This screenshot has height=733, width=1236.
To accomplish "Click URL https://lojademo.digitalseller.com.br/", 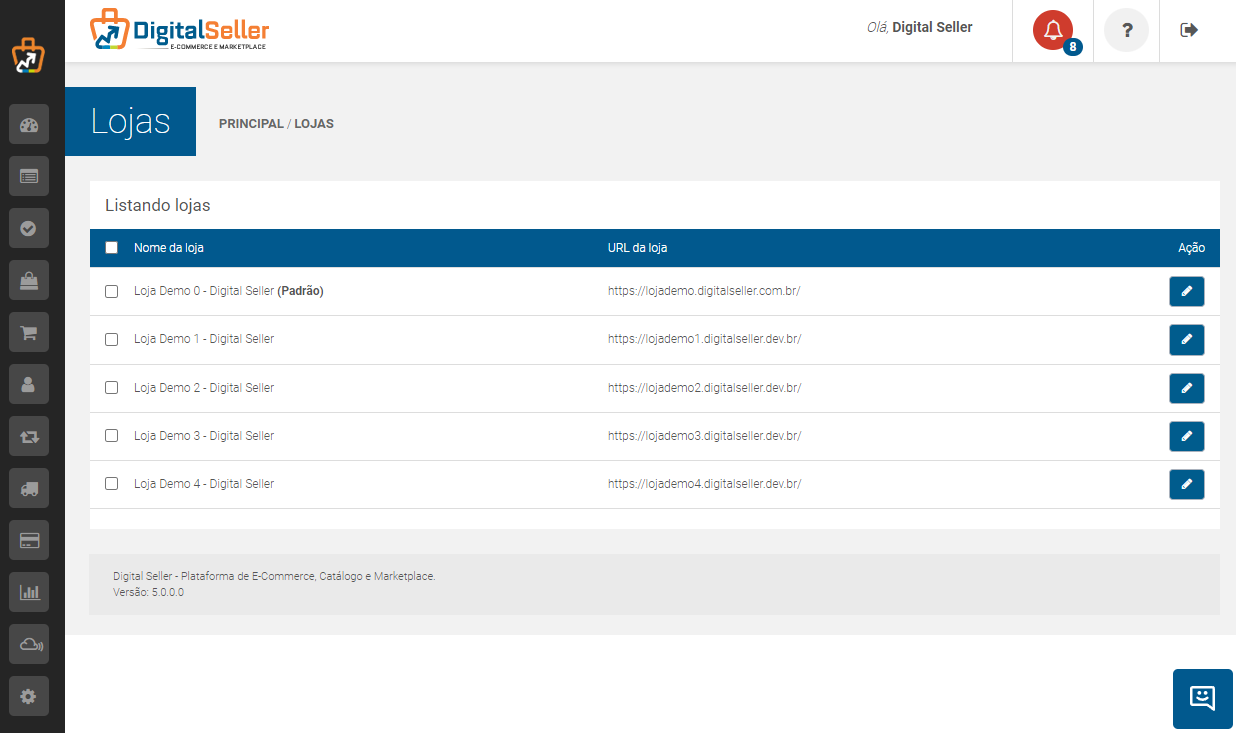I will point(704,291).
